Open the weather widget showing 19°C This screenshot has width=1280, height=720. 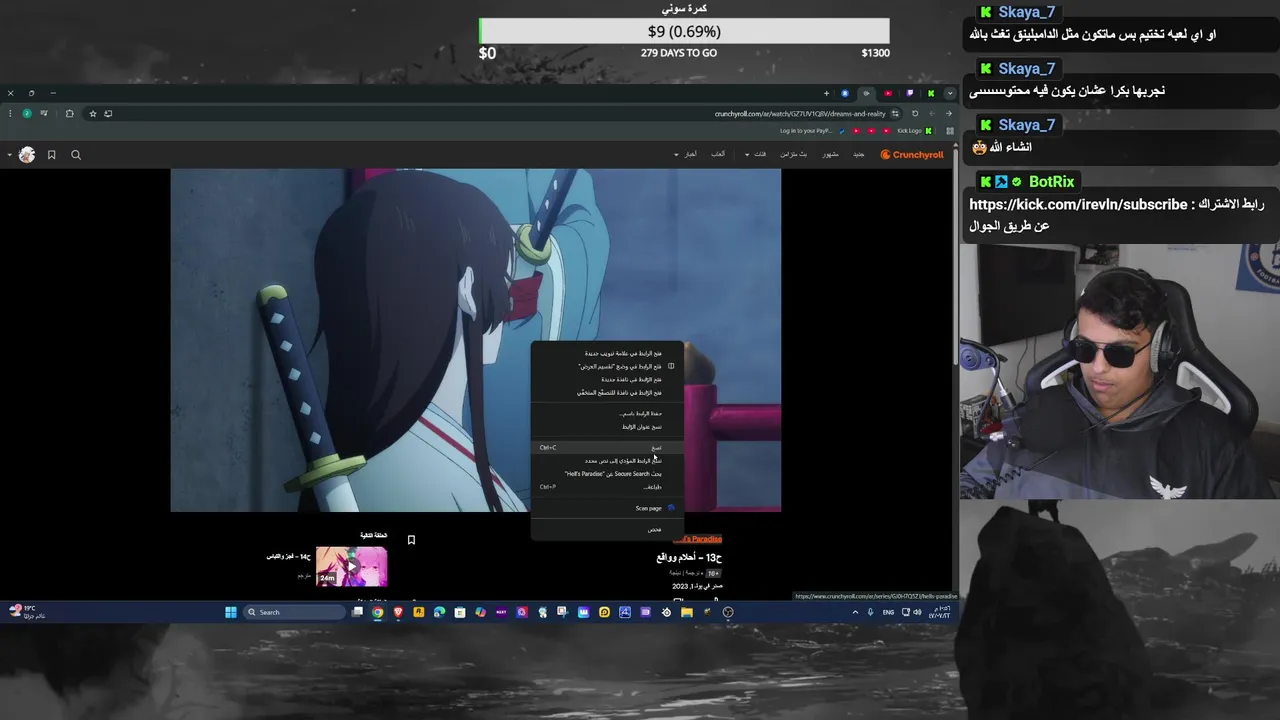(28, 611)
